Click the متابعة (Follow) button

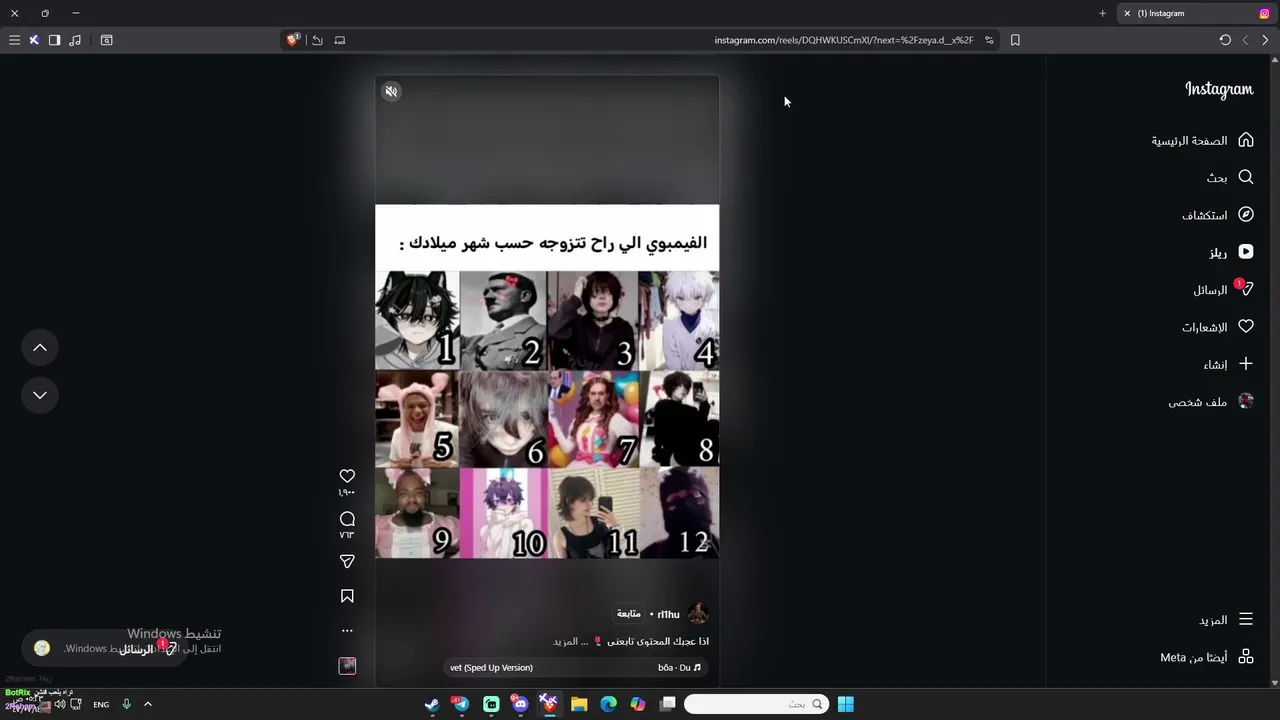click(x=629, y=614)
